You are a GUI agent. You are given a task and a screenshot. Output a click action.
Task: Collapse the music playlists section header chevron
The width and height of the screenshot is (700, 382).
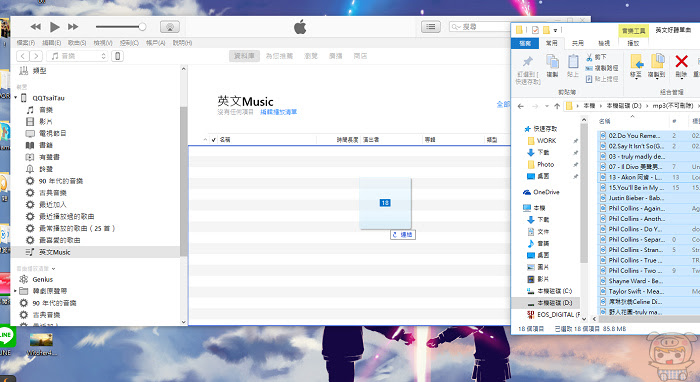click(x=54, y=269)
